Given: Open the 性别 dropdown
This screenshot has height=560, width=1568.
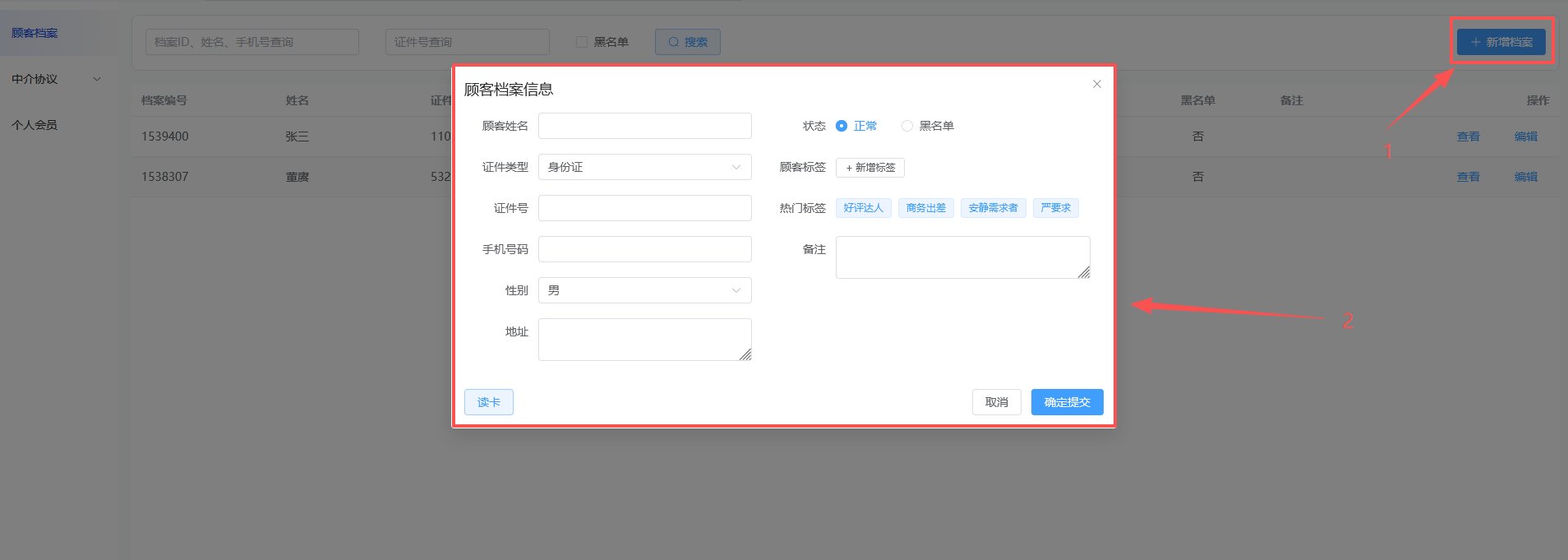Looking at the screenshot, I should point(645,290).
